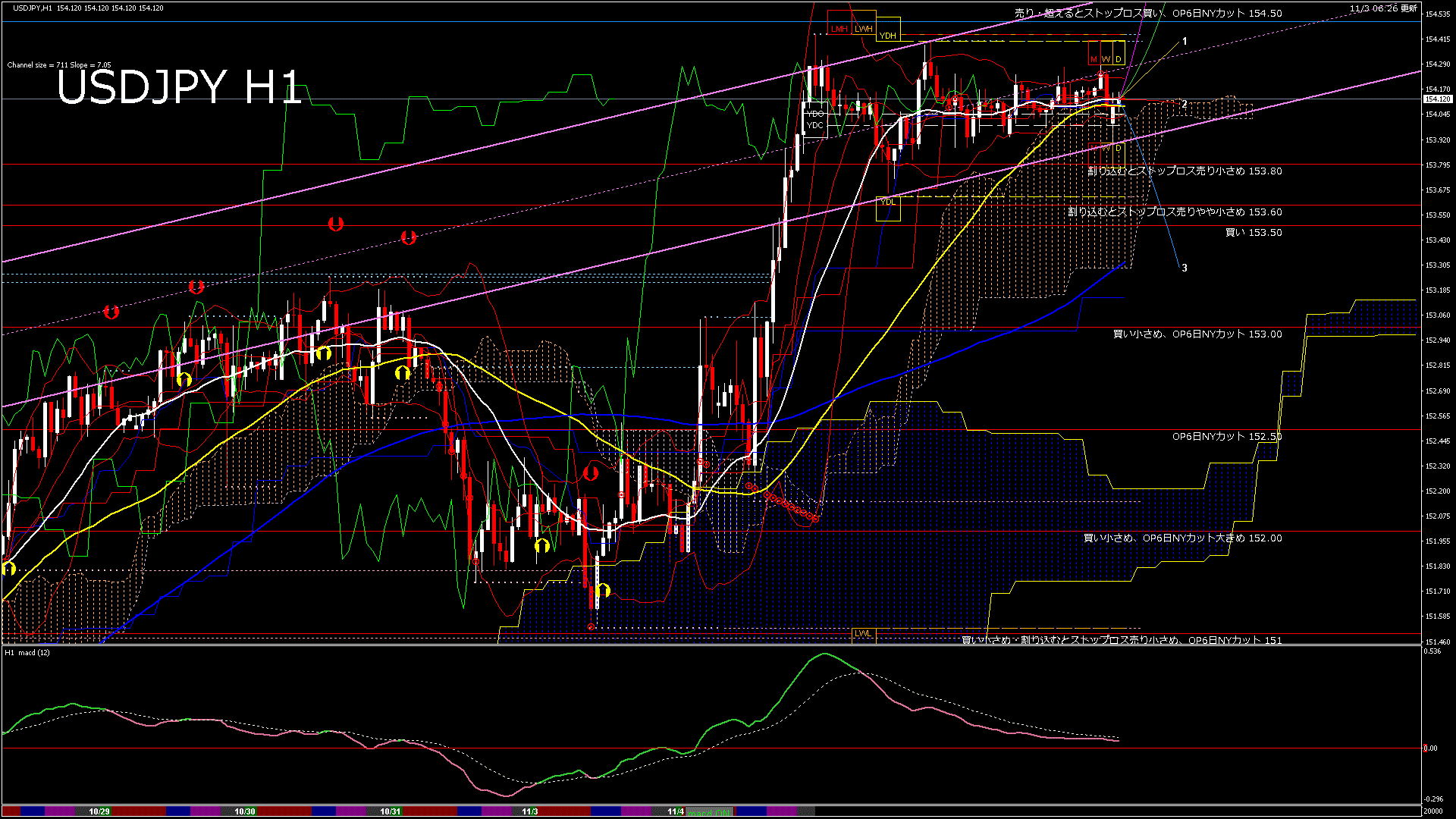This screenshot has height=819, width=1456.
Task: Click the YDH yesterday-high label
Action: (887, 36)
